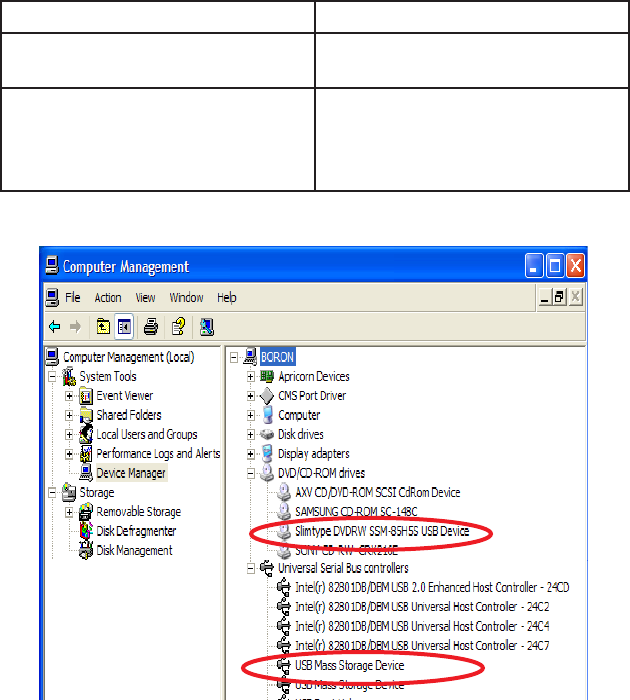Select USB Universal Host Controller - 24C4
630x700 pixels.
[422, 626]
